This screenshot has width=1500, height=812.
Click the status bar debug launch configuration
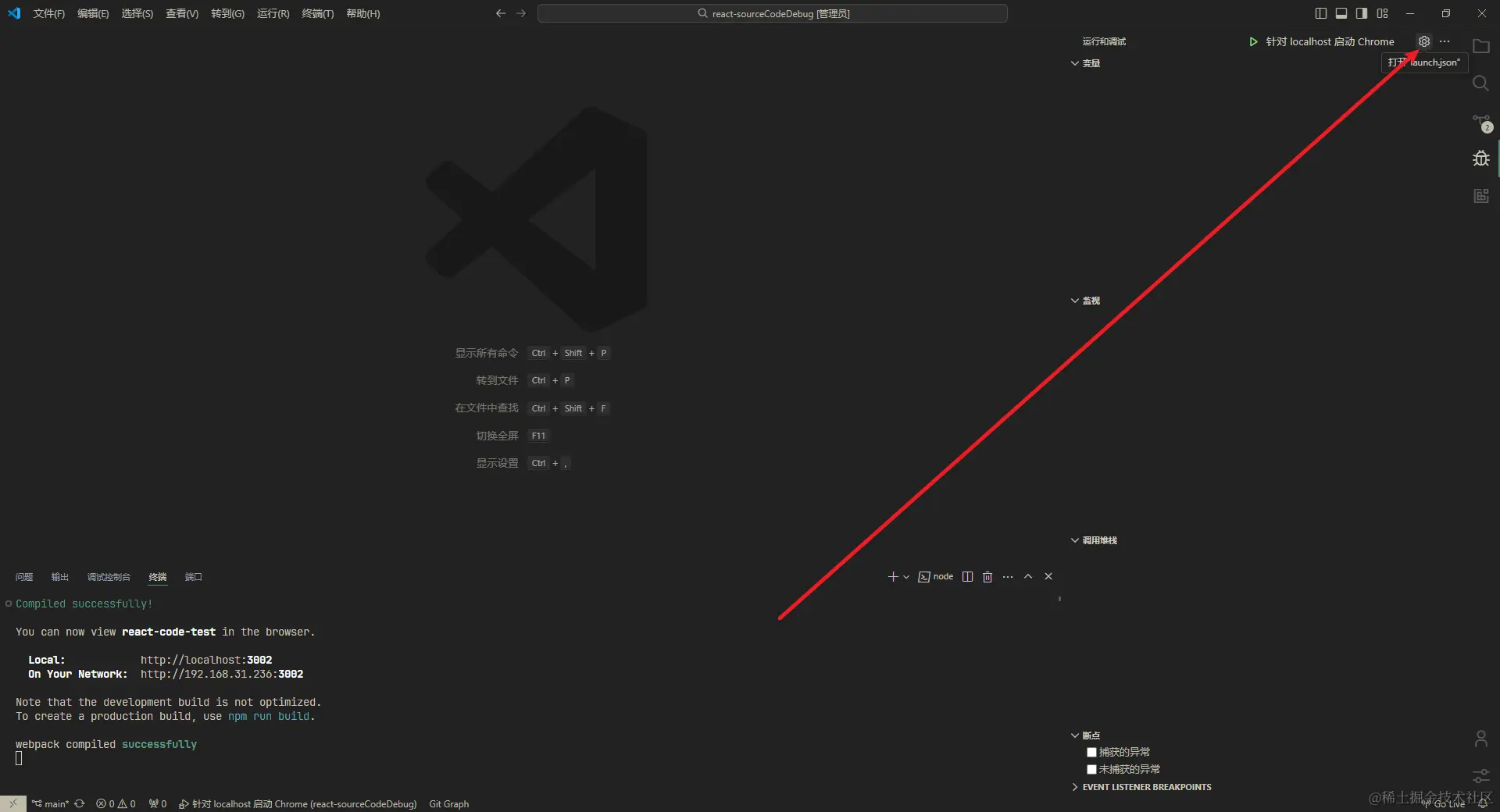(298, 803)
